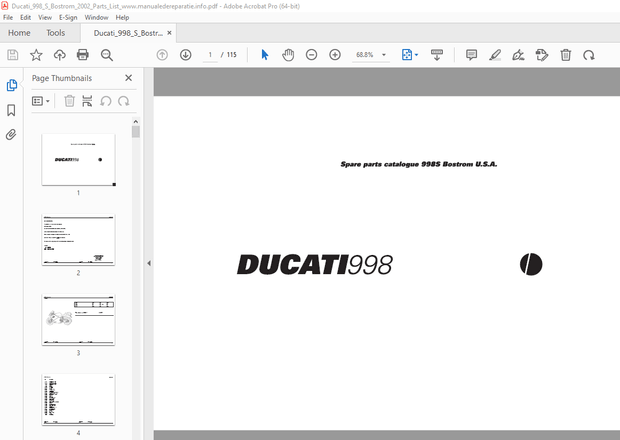Click the thumbnails panel scrollbar handle

coord(136,132)
